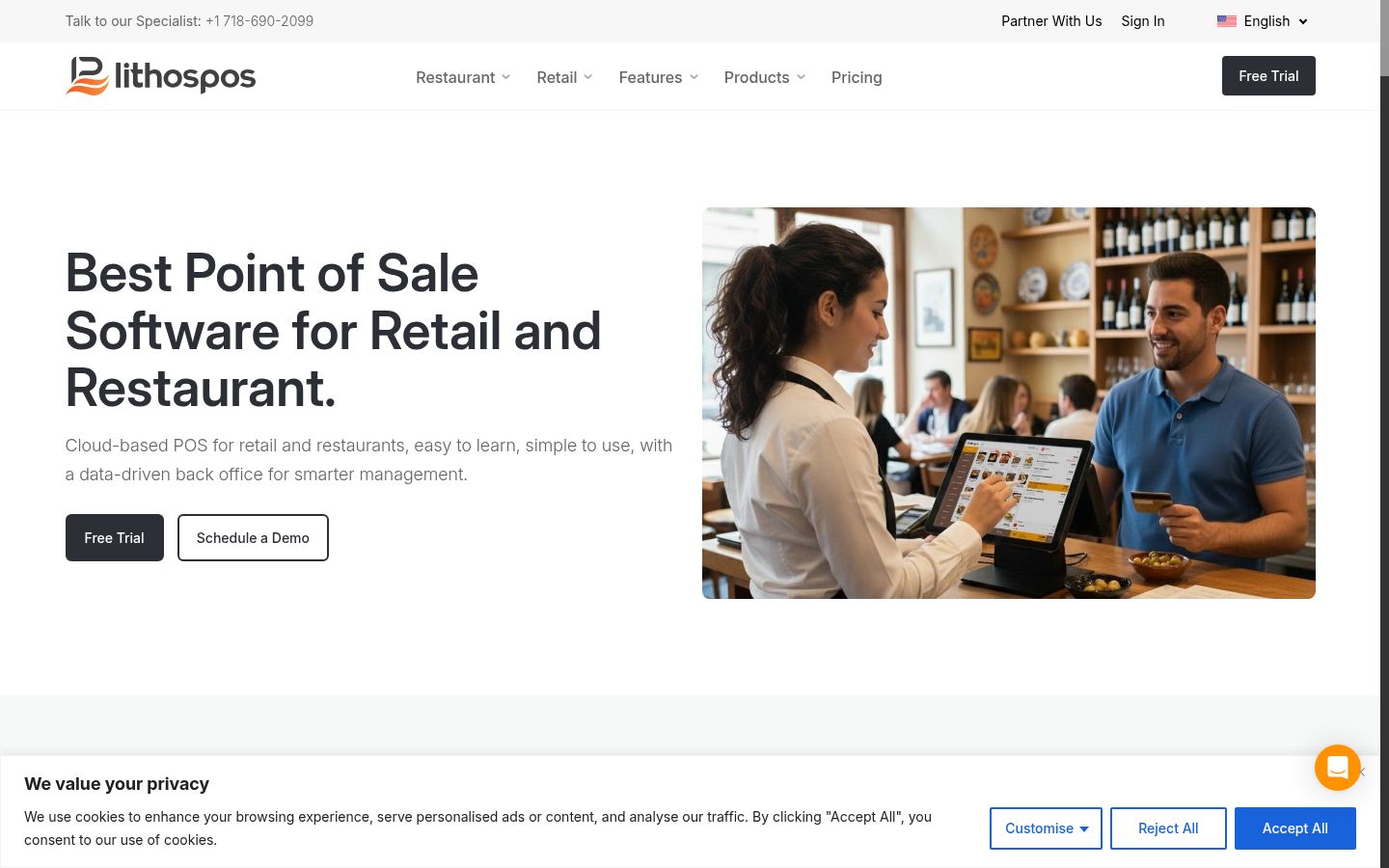Click the restaurant POS hero image
This screenshot has height=868, width=1389.
(1009, 403)
